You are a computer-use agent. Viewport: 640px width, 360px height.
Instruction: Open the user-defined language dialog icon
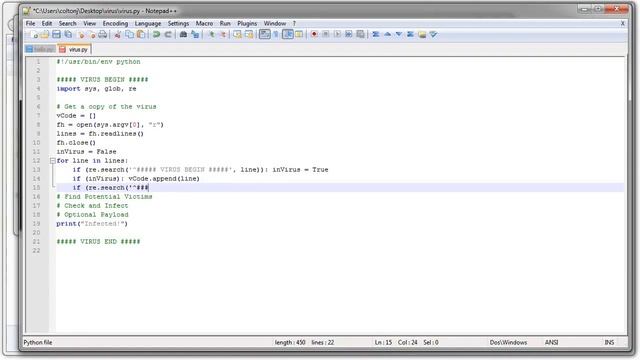299,35
